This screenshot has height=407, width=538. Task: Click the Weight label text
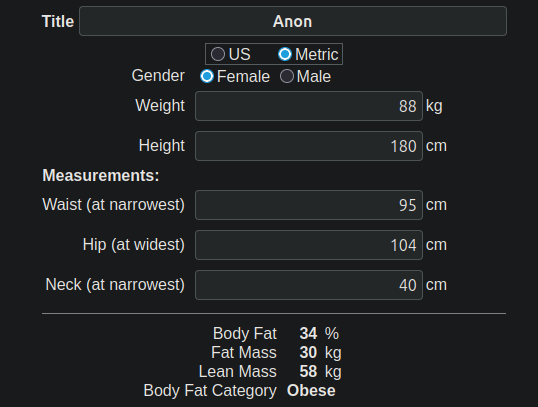pyautogui.click(x=160, y=106)
